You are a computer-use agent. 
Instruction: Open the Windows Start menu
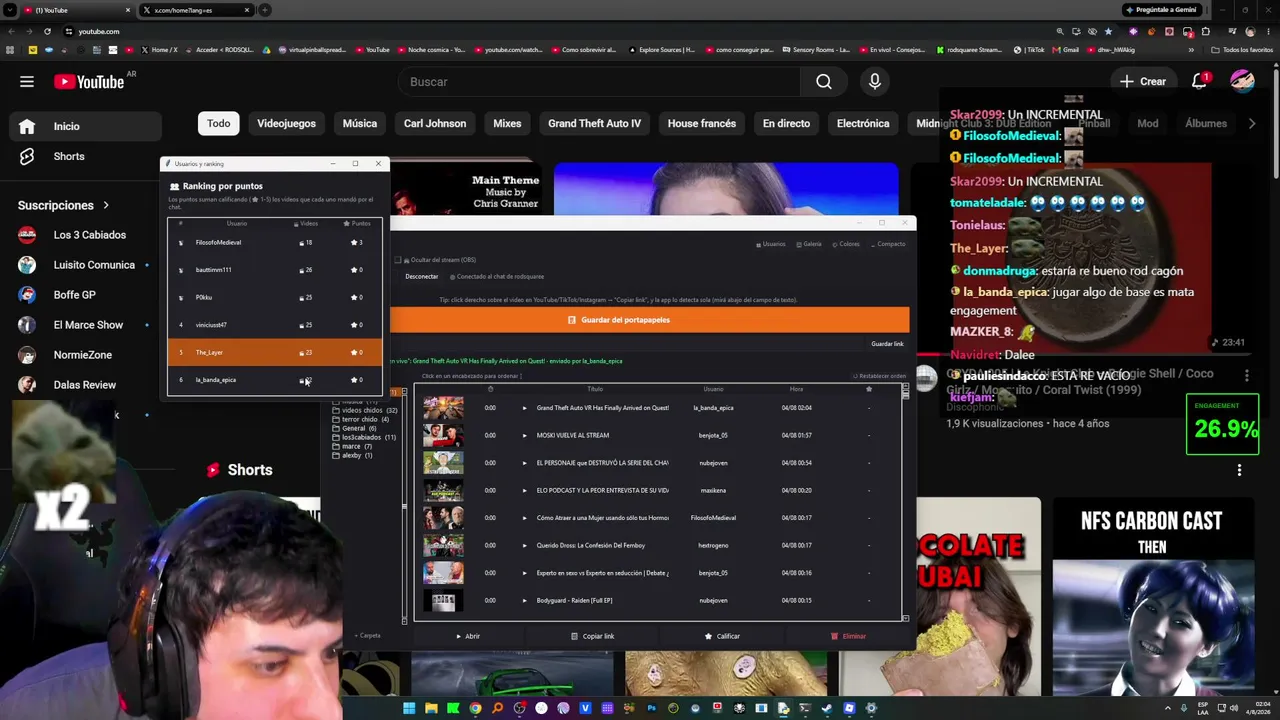(x=409, y=708)
